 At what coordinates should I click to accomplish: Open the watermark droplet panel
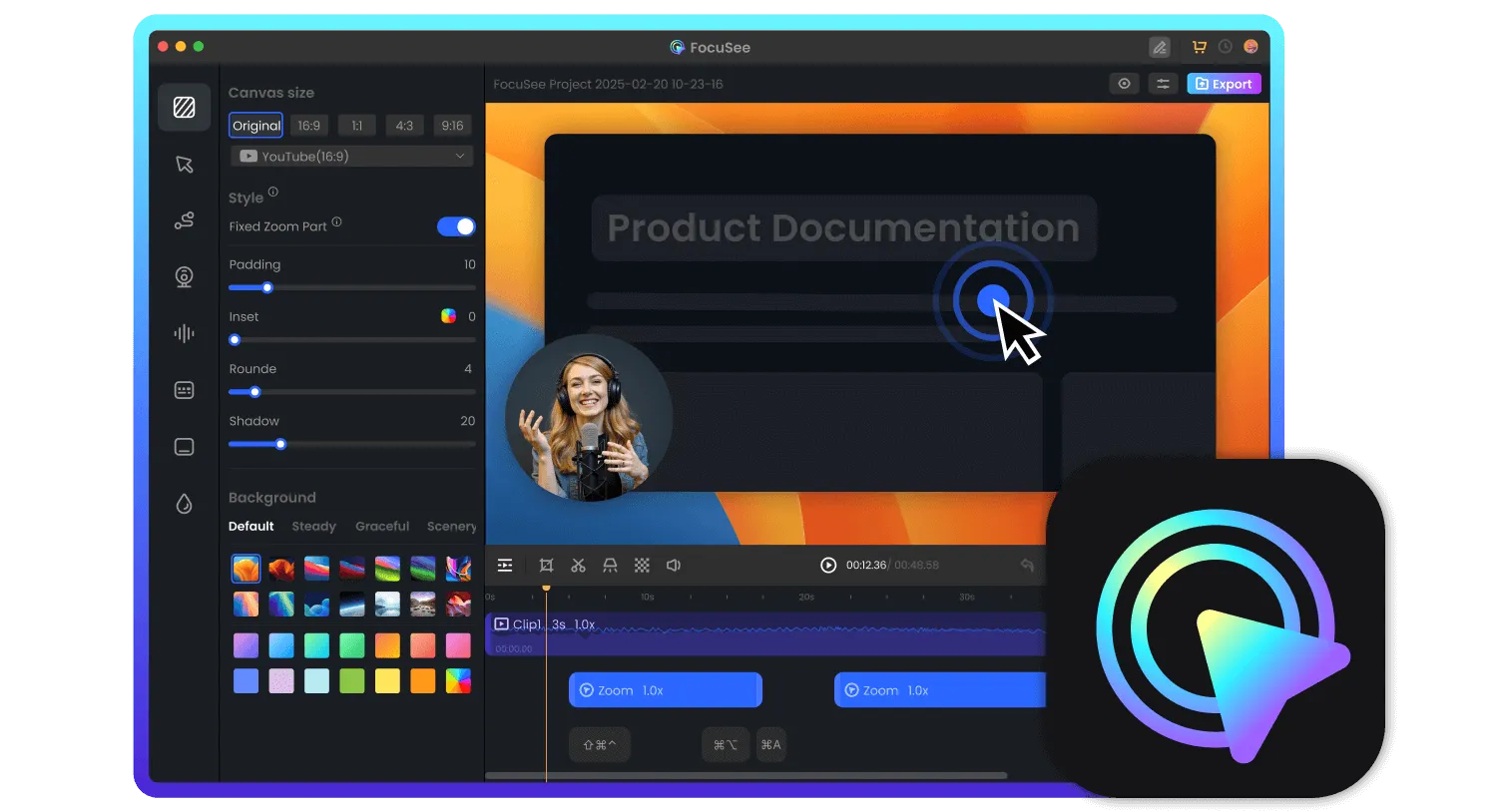coord(185,504)
